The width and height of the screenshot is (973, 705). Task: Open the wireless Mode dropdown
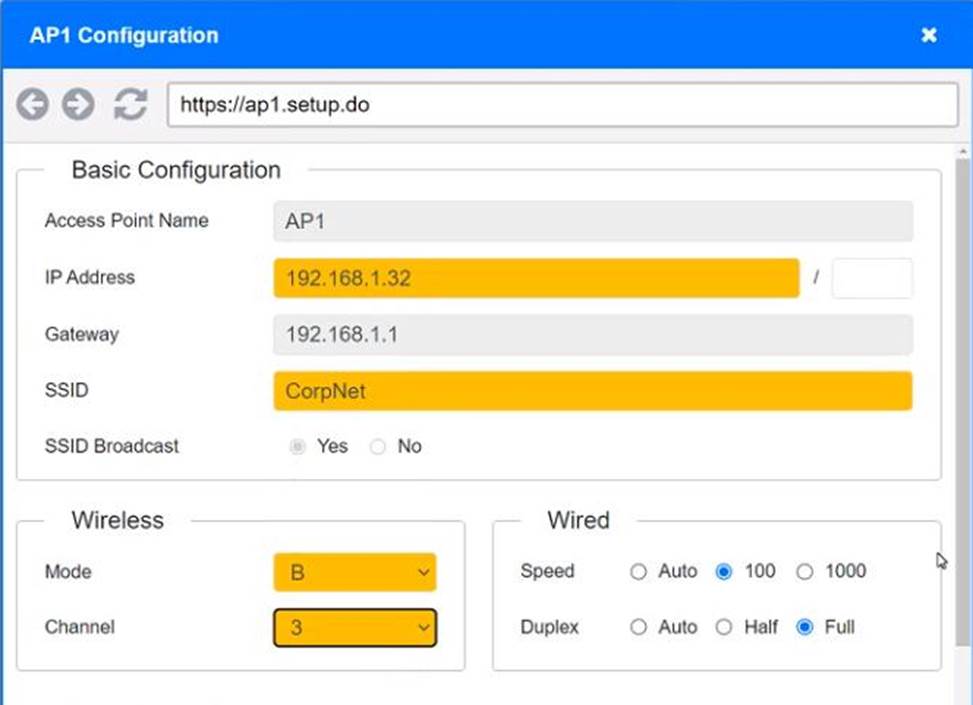pos(355,573)
